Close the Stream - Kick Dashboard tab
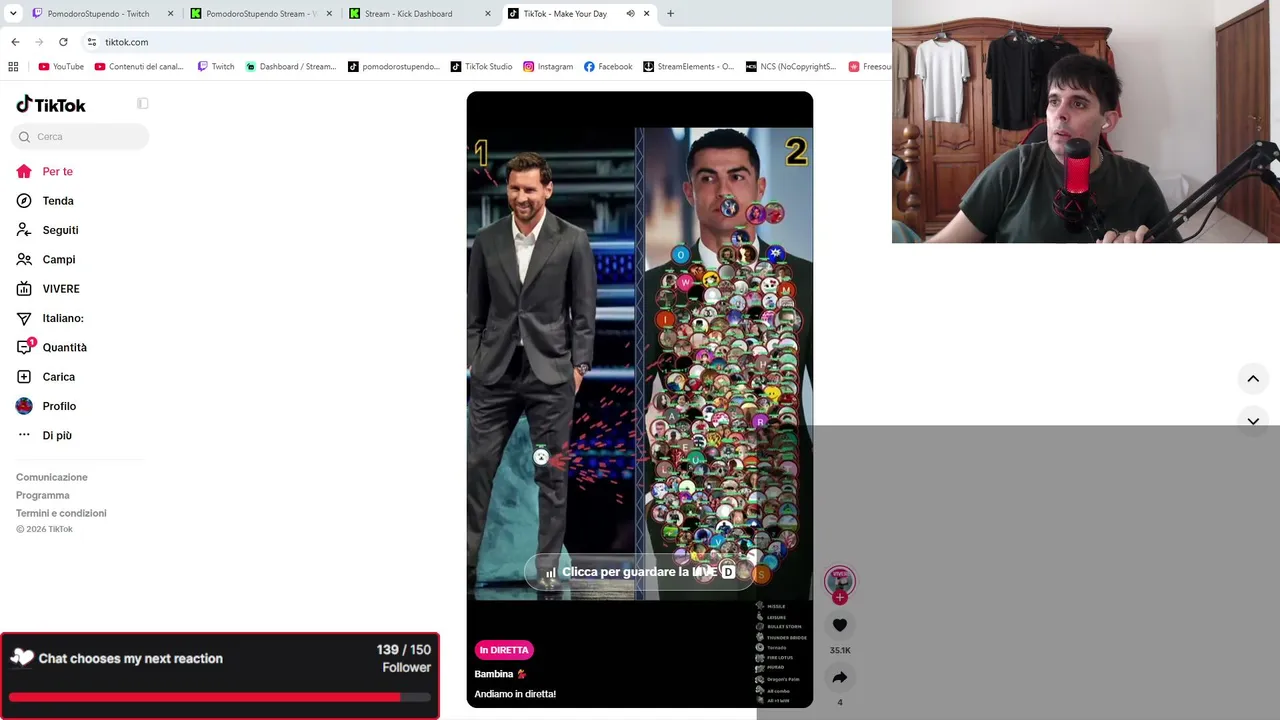1280x720 pixels. [488, 14]
